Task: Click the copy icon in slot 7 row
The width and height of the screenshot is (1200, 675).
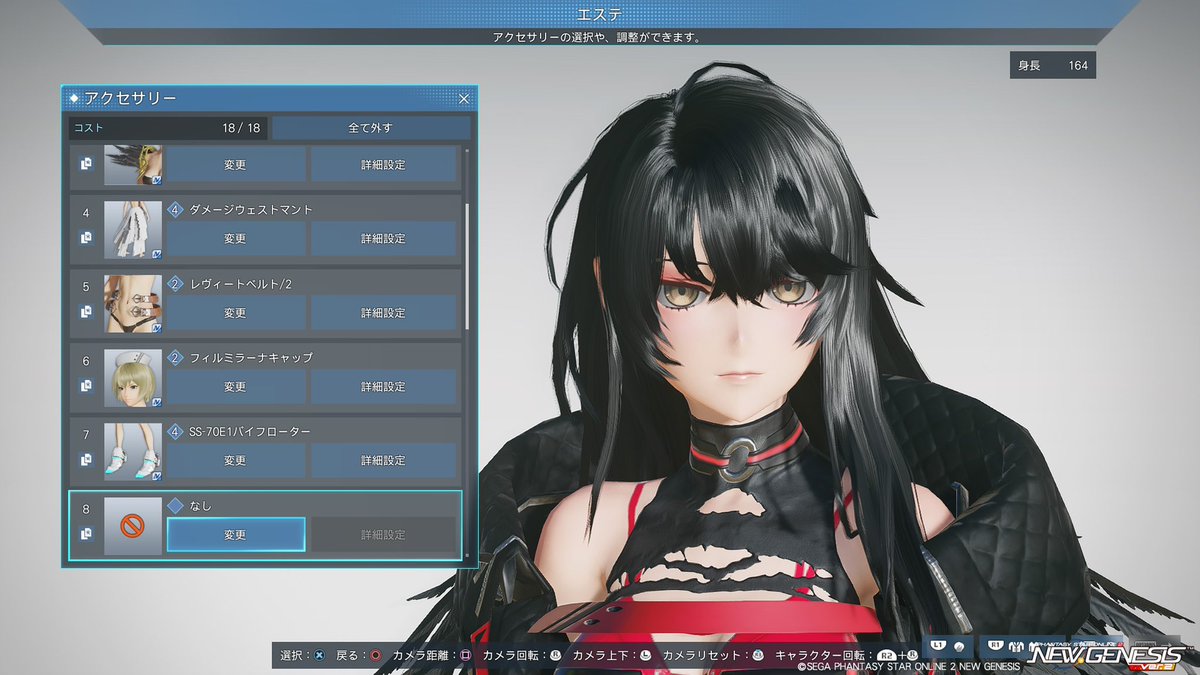Action: [x=86, y=460]
